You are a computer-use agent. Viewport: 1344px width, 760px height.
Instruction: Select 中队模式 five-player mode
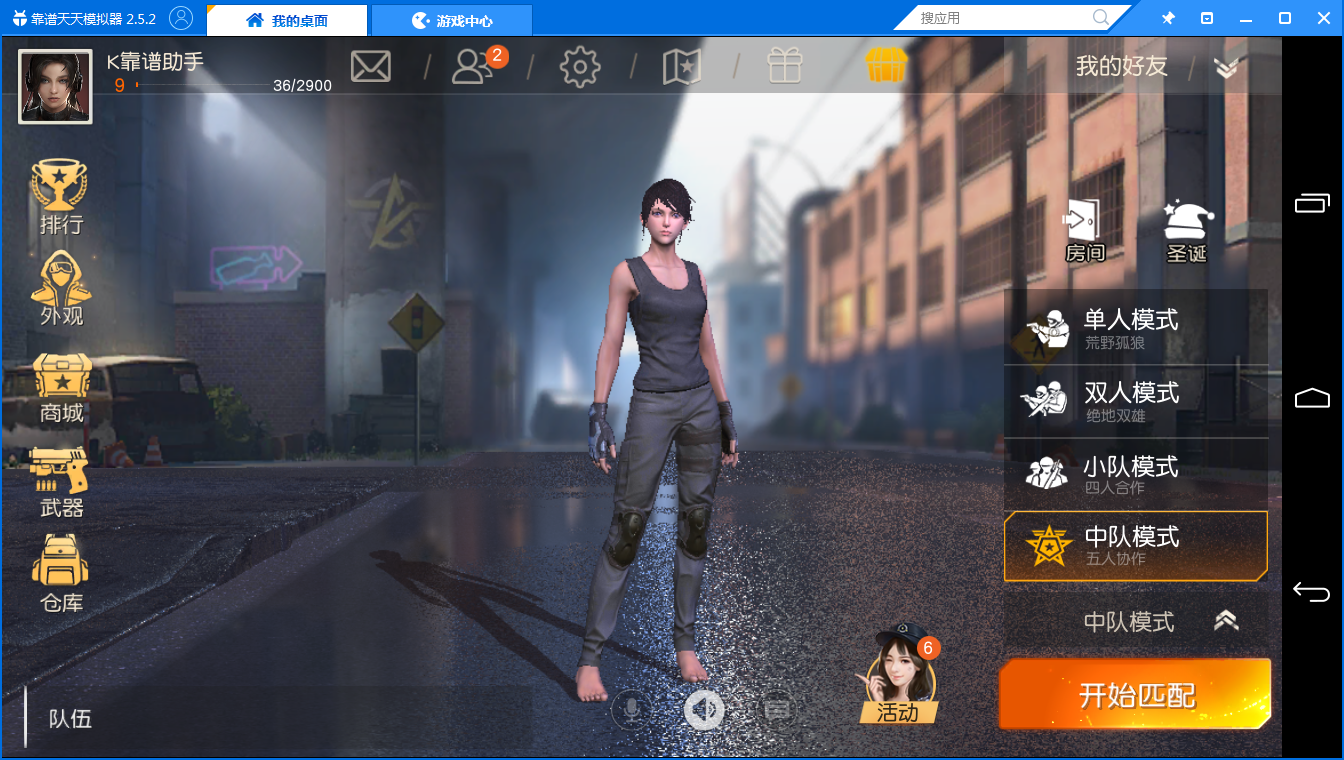point(1136,546)
